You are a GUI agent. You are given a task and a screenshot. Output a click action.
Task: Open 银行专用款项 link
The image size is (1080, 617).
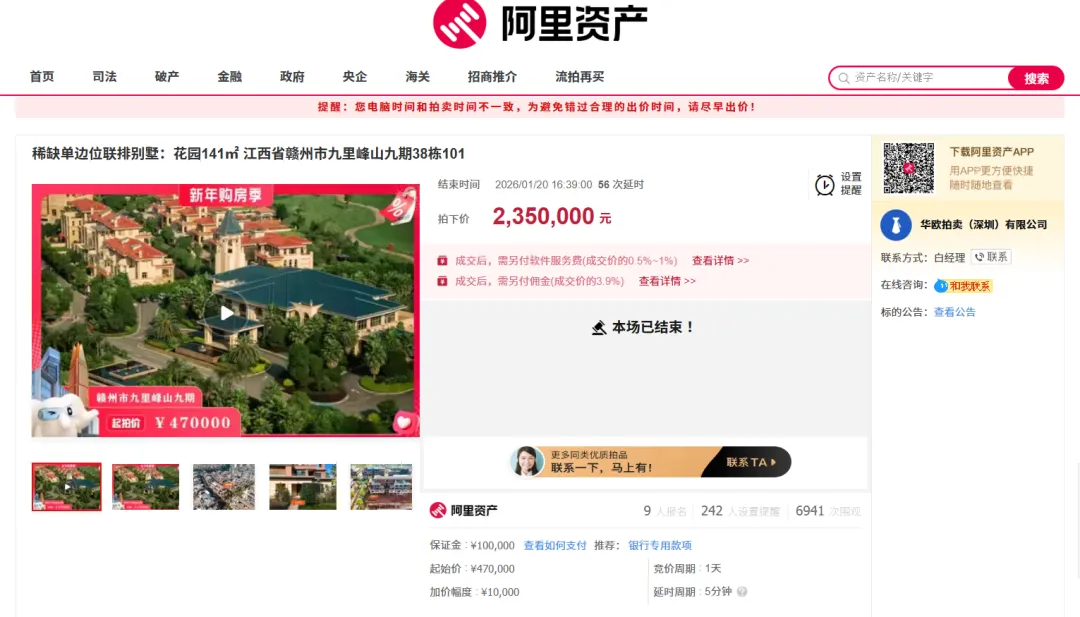pyautogui.click(x=660, y=545)
